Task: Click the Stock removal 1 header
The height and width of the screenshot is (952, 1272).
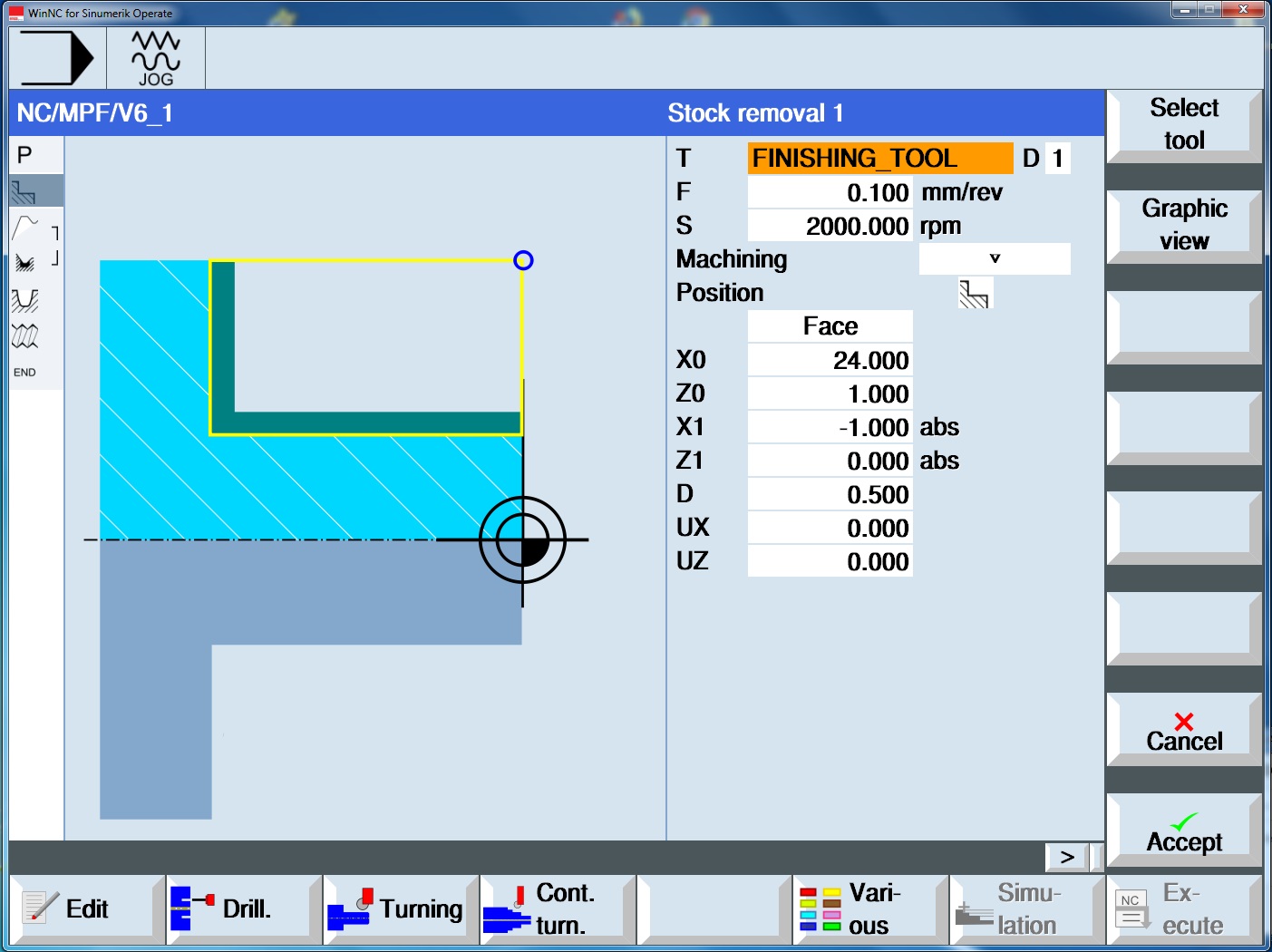Action: [x=755, y=113]
